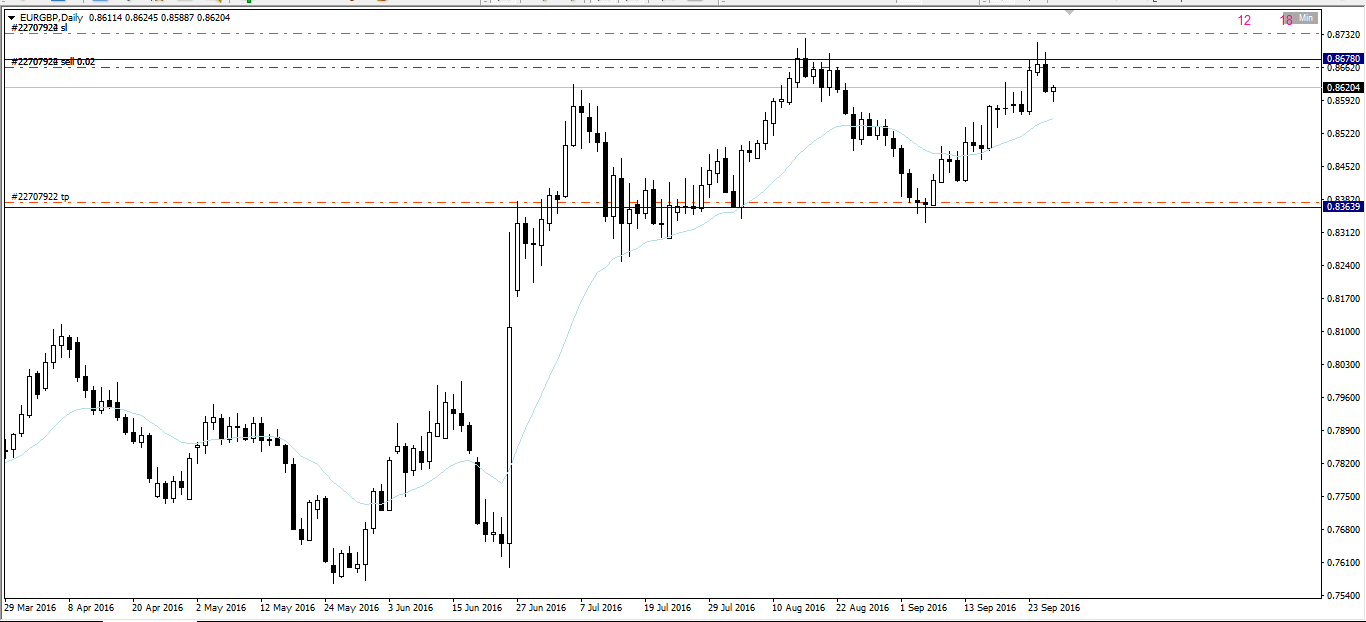Screen dimensions: 1366x622
Task: Click the 0.82420 price scale label
Action: coord(1343,266)
